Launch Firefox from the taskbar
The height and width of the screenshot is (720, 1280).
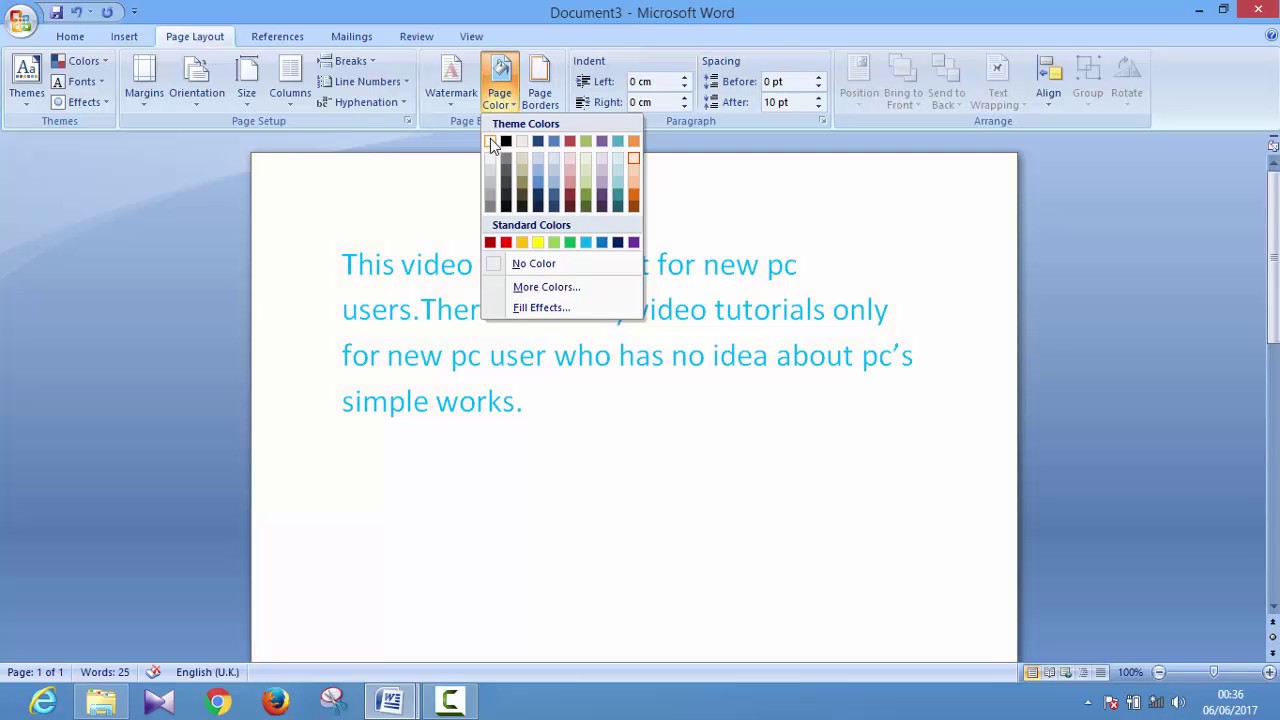[275, 702]
